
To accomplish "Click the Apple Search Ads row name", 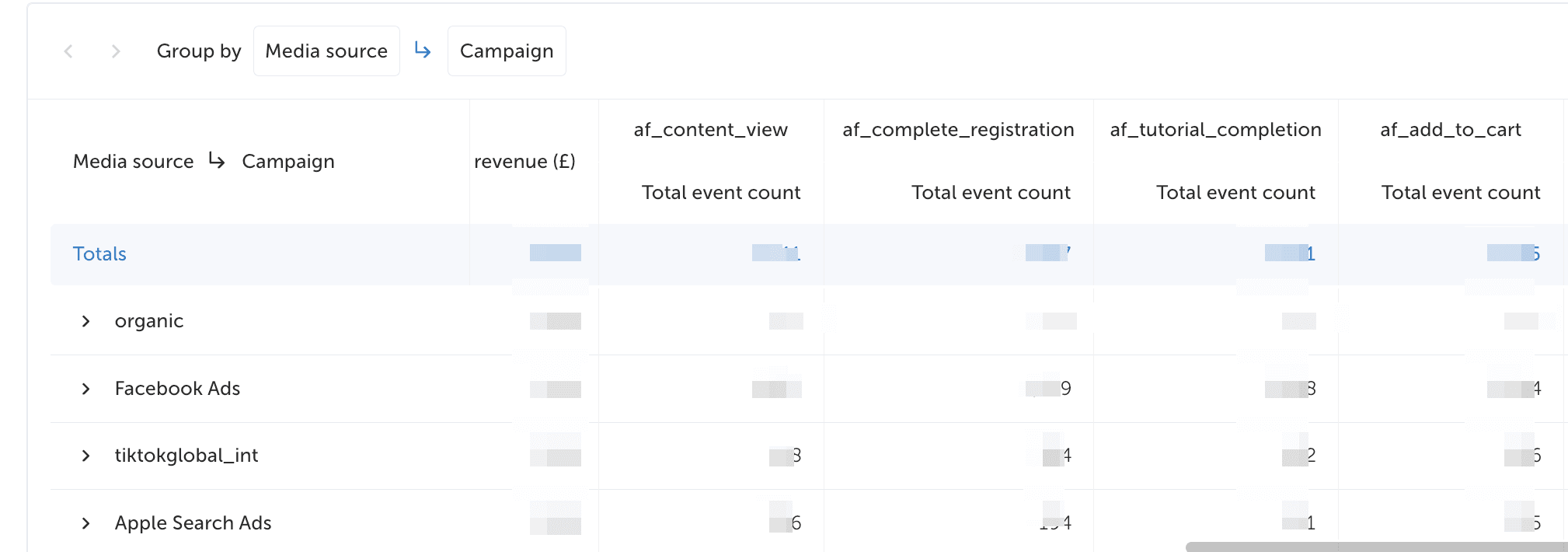I will click(193, 523).
